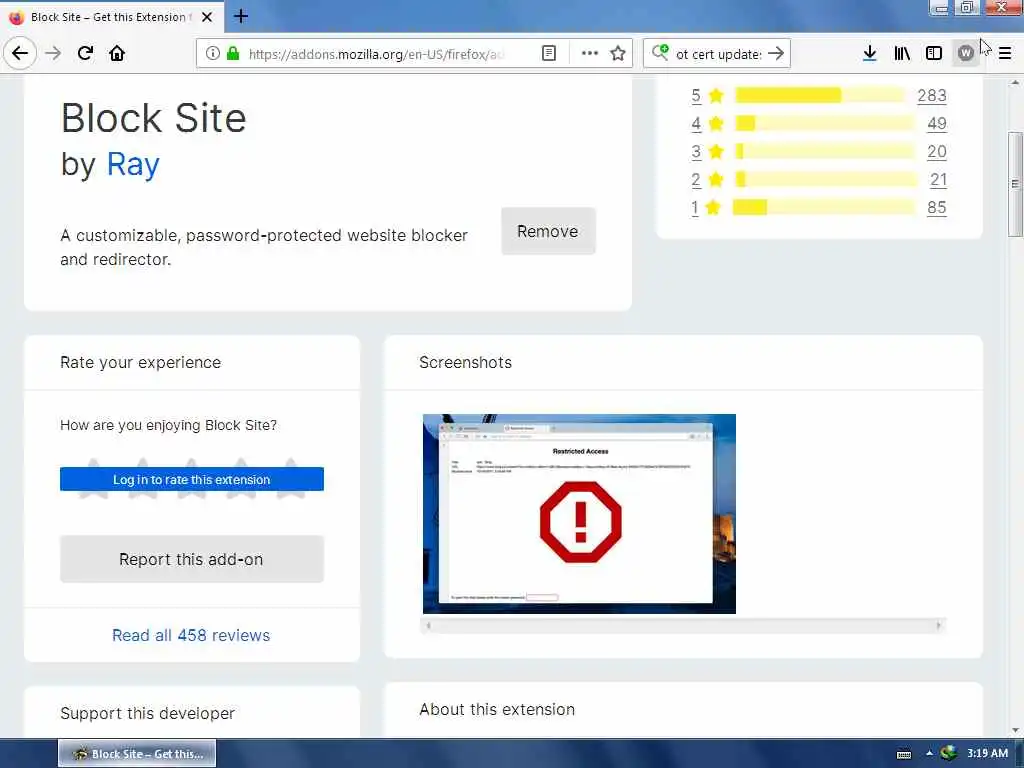Reload the current page
The image size is (1024, 768).
[x=86, y=54]
